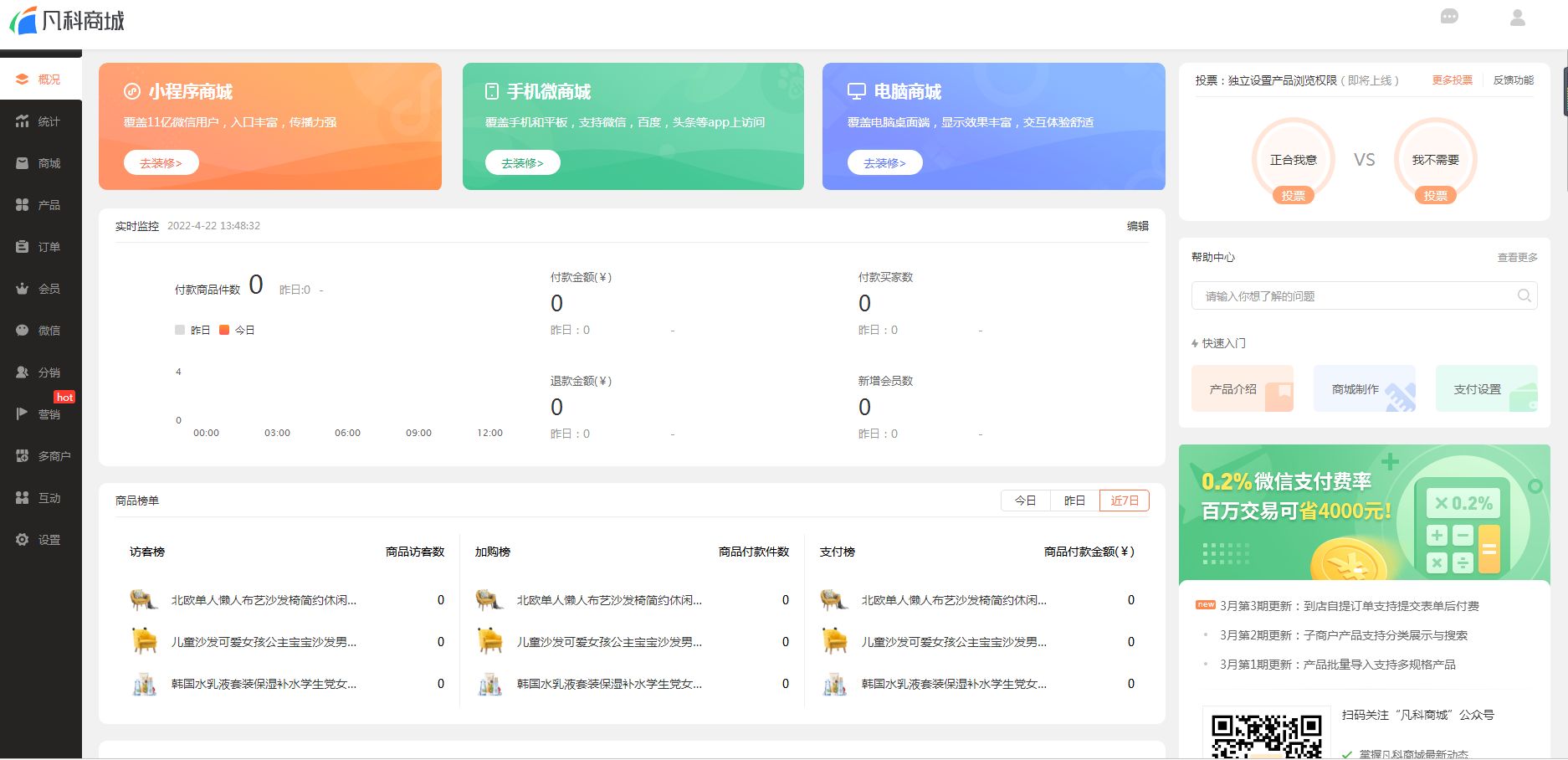The width and height of the screenshot is (1568, 760).
Task: Click 去装修 on 小程序商城 card
Action: point(161,163)
